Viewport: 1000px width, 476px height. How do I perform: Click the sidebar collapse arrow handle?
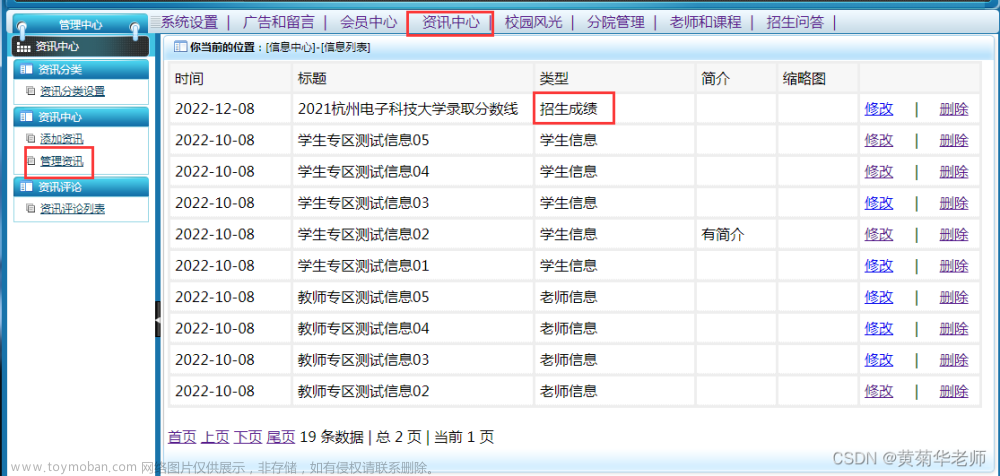click(158, 319)
